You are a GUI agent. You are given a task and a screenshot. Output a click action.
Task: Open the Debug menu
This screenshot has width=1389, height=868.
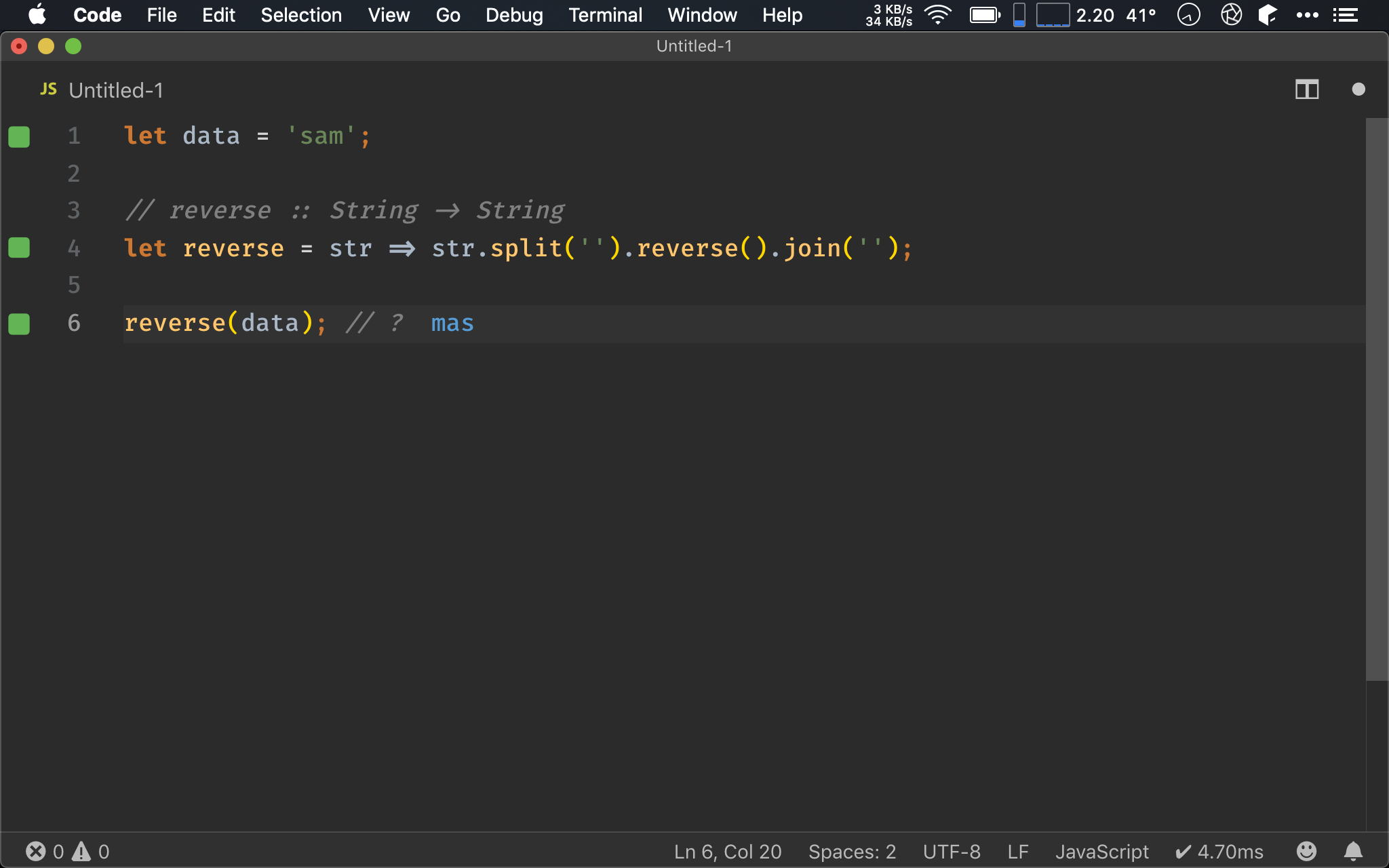coord(514,15)
